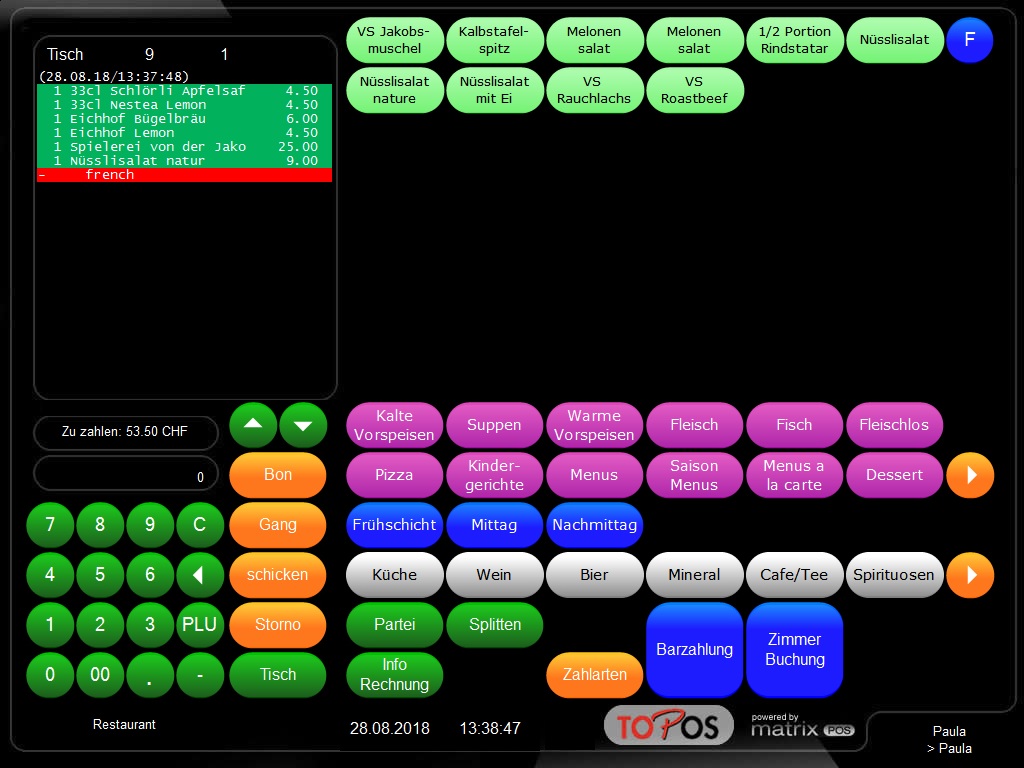This screenshot has height=768, width=1024.
Task: Pay with Barzahlung button
Action: 694,650
